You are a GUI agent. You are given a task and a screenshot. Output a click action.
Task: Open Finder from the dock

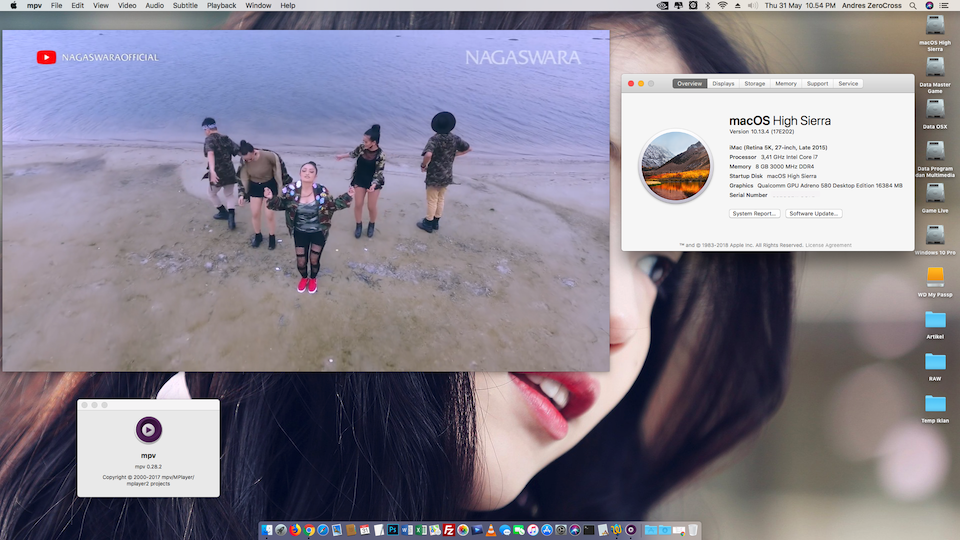[x=267, y=530]
